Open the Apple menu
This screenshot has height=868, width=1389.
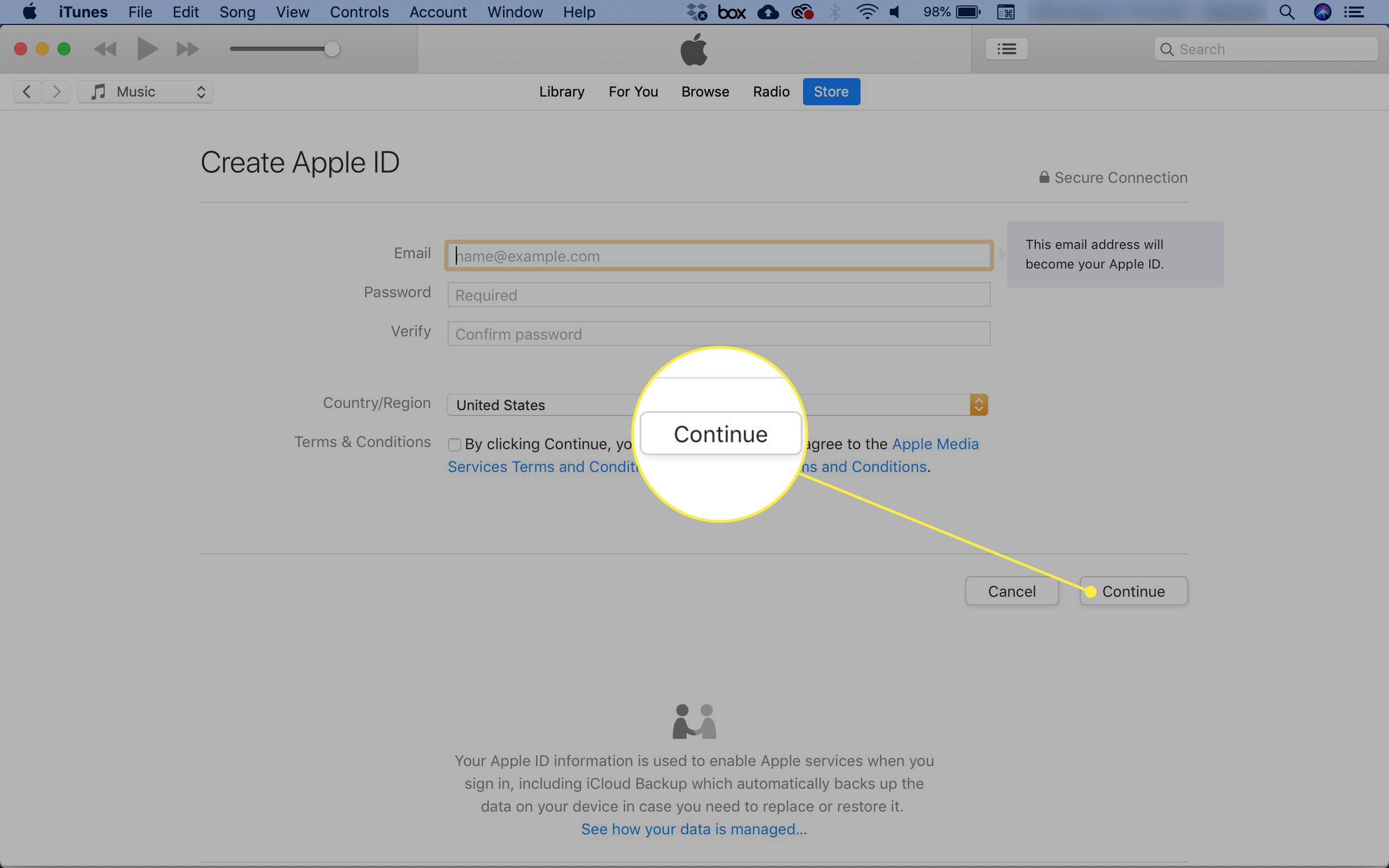point(29,11)
